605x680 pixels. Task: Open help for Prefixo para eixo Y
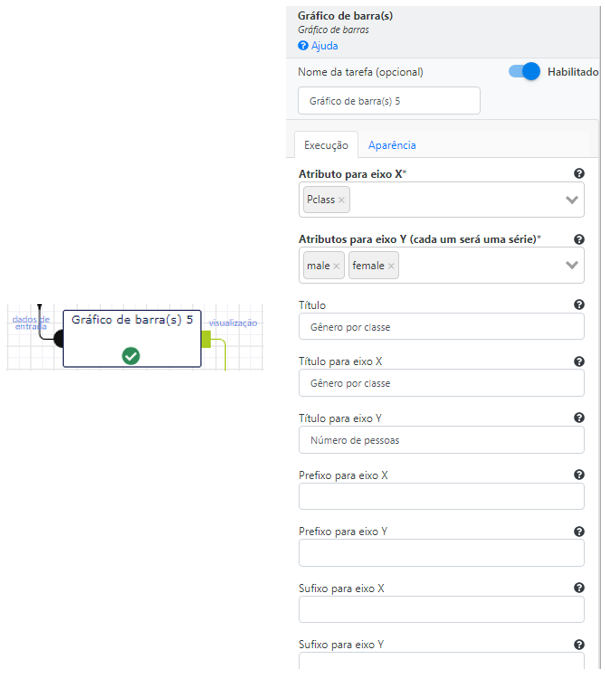pyautogui.click(x=579, y=531)
